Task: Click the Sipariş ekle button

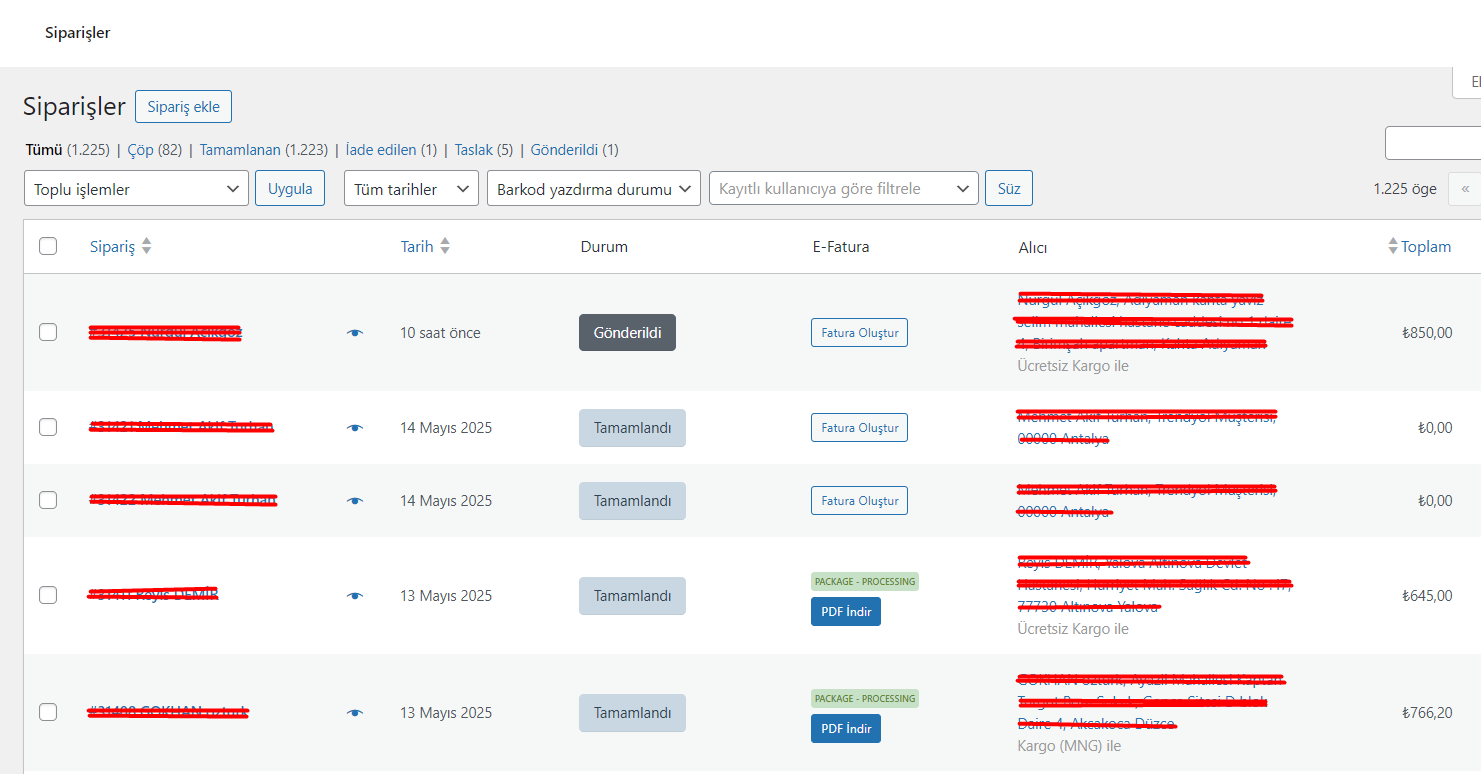Action: point(183,107)
